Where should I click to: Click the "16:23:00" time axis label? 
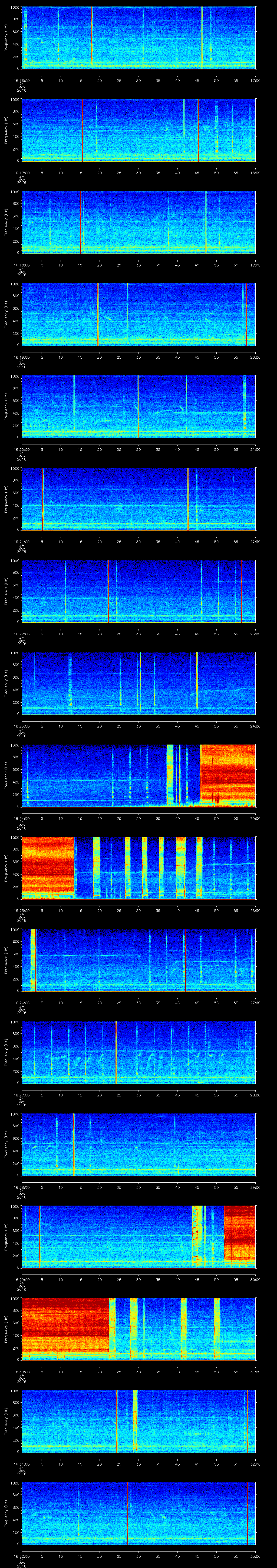point(22,726)
